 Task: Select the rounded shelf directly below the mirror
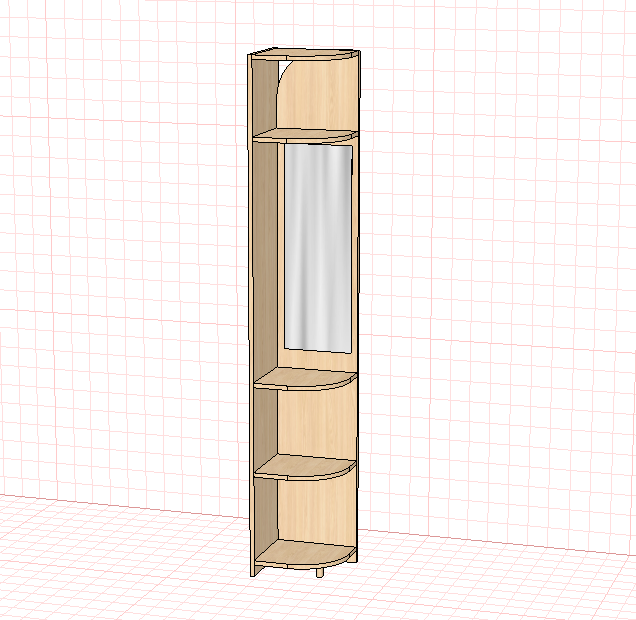pyautogui.click(x=306, y=379)
